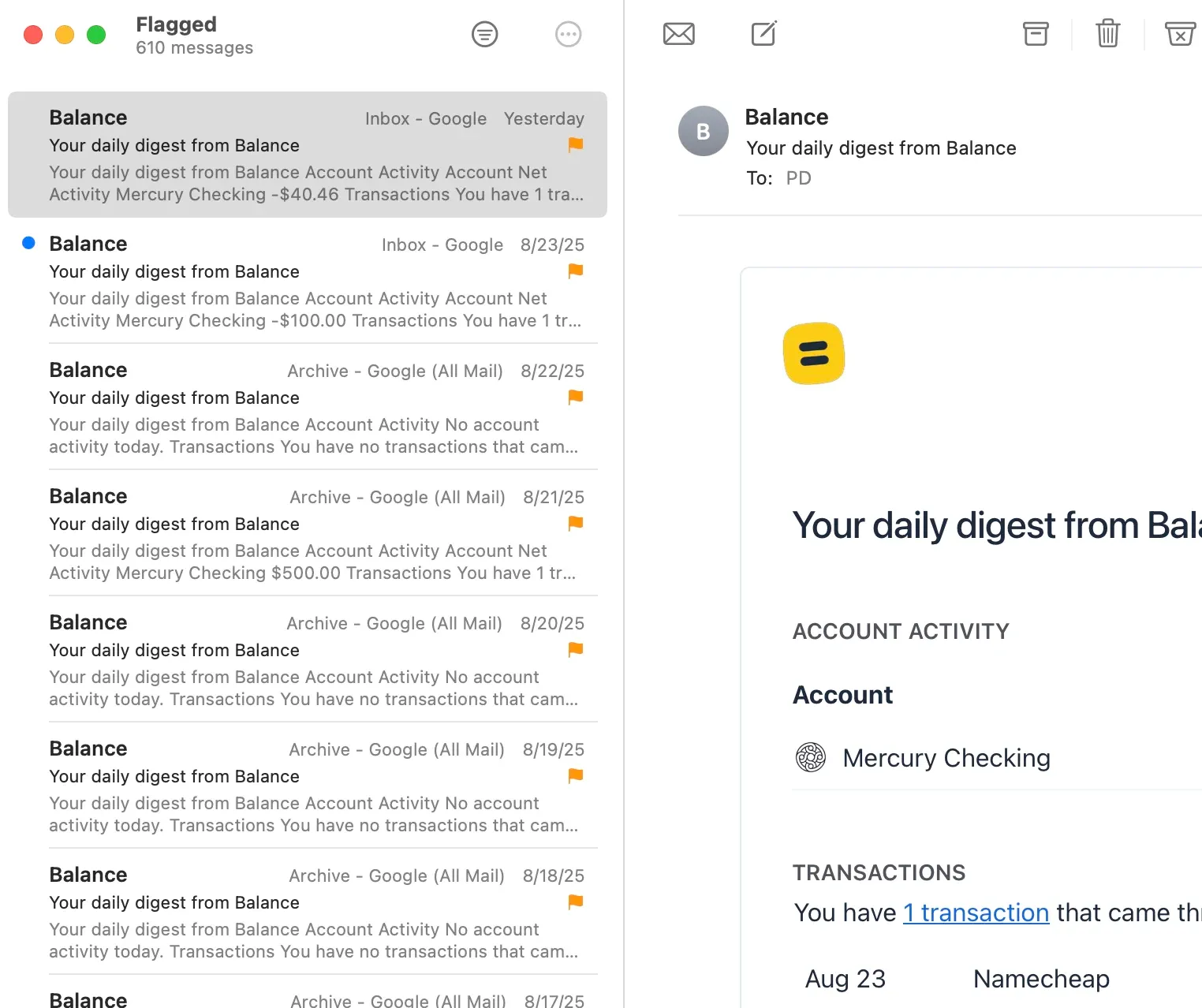Click the yellow Balance logo in the email
This screenshot has height=1008, width=1202.
click(814, 353)
